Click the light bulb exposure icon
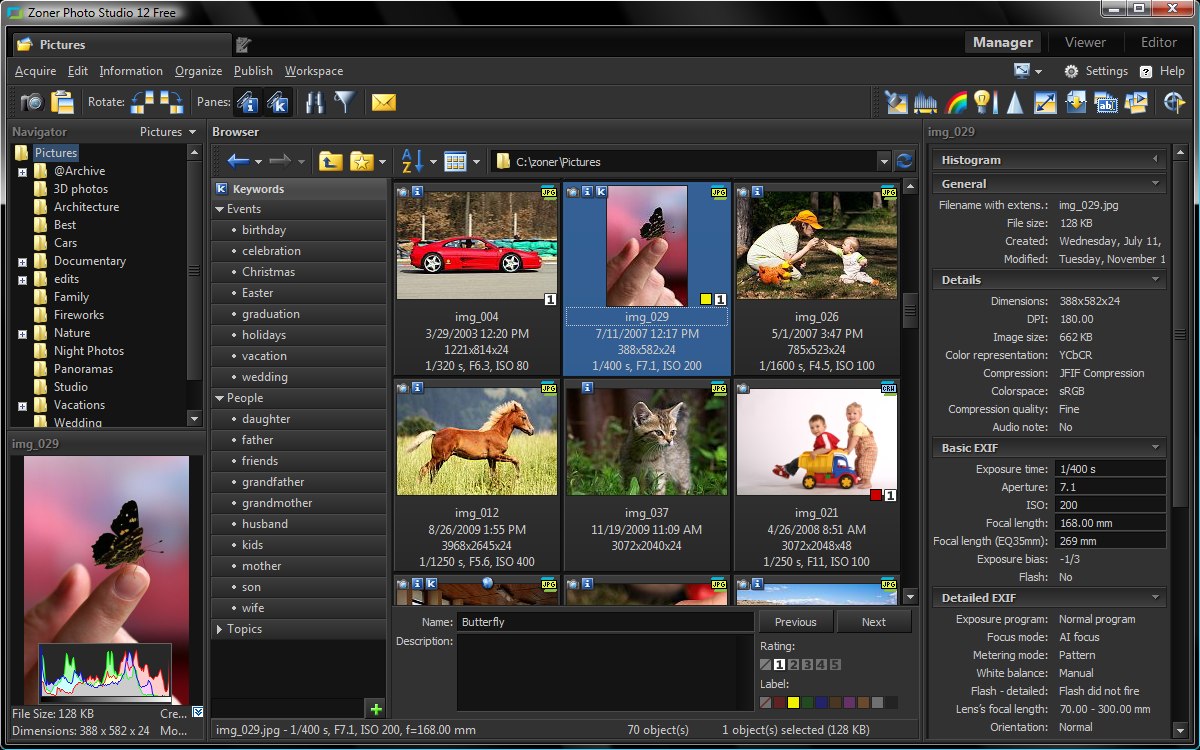This screenshot has height=750, width=1200. pyautogui.click(x=984, y=102)
